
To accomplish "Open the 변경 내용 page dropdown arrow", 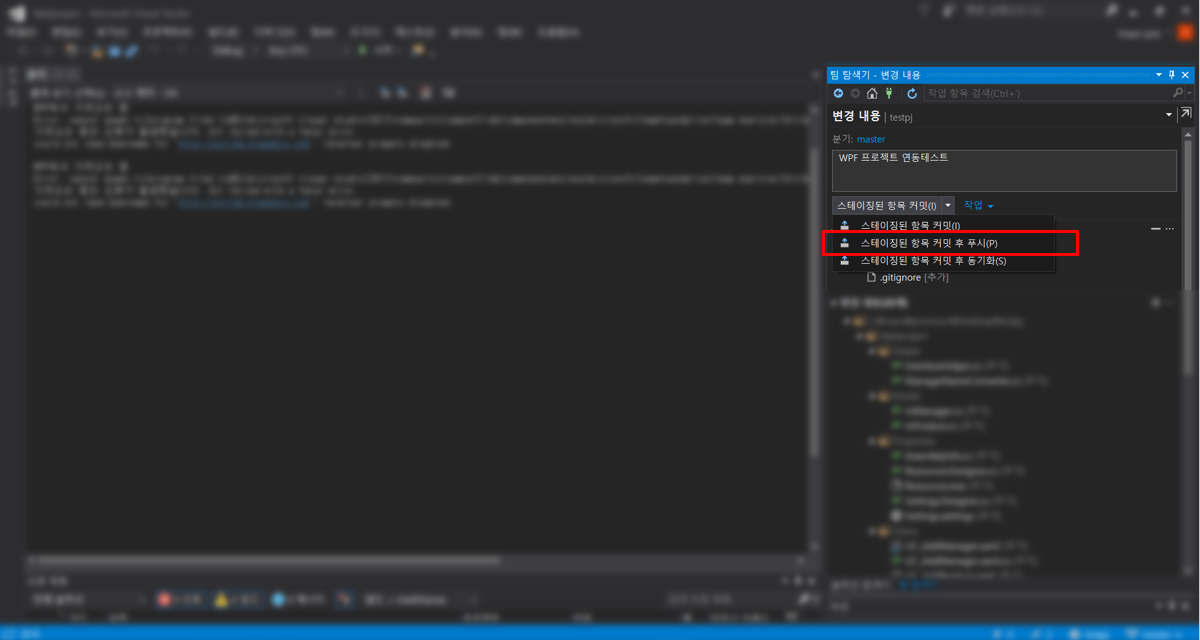I will click(x=1168, y=115).
